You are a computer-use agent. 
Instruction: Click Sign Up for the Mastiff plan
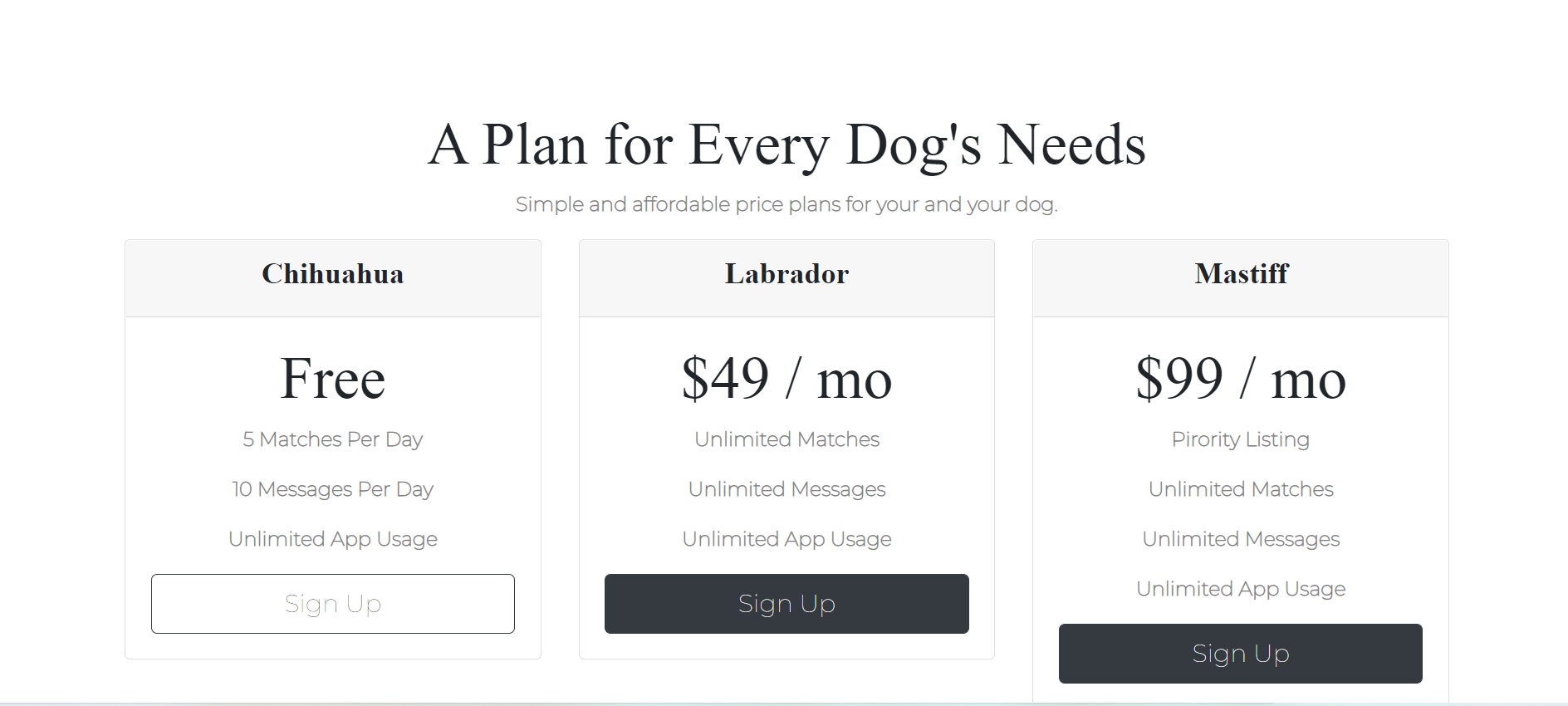[x=1240, y=654]
